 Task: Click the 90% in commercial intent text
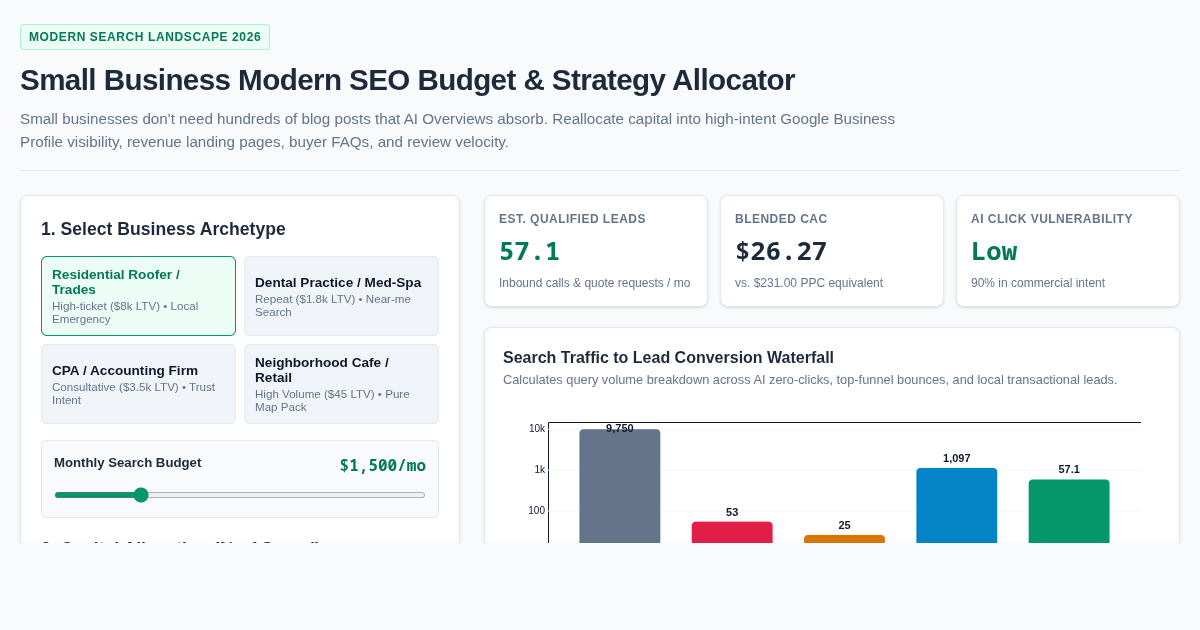tap(1038, 283)
